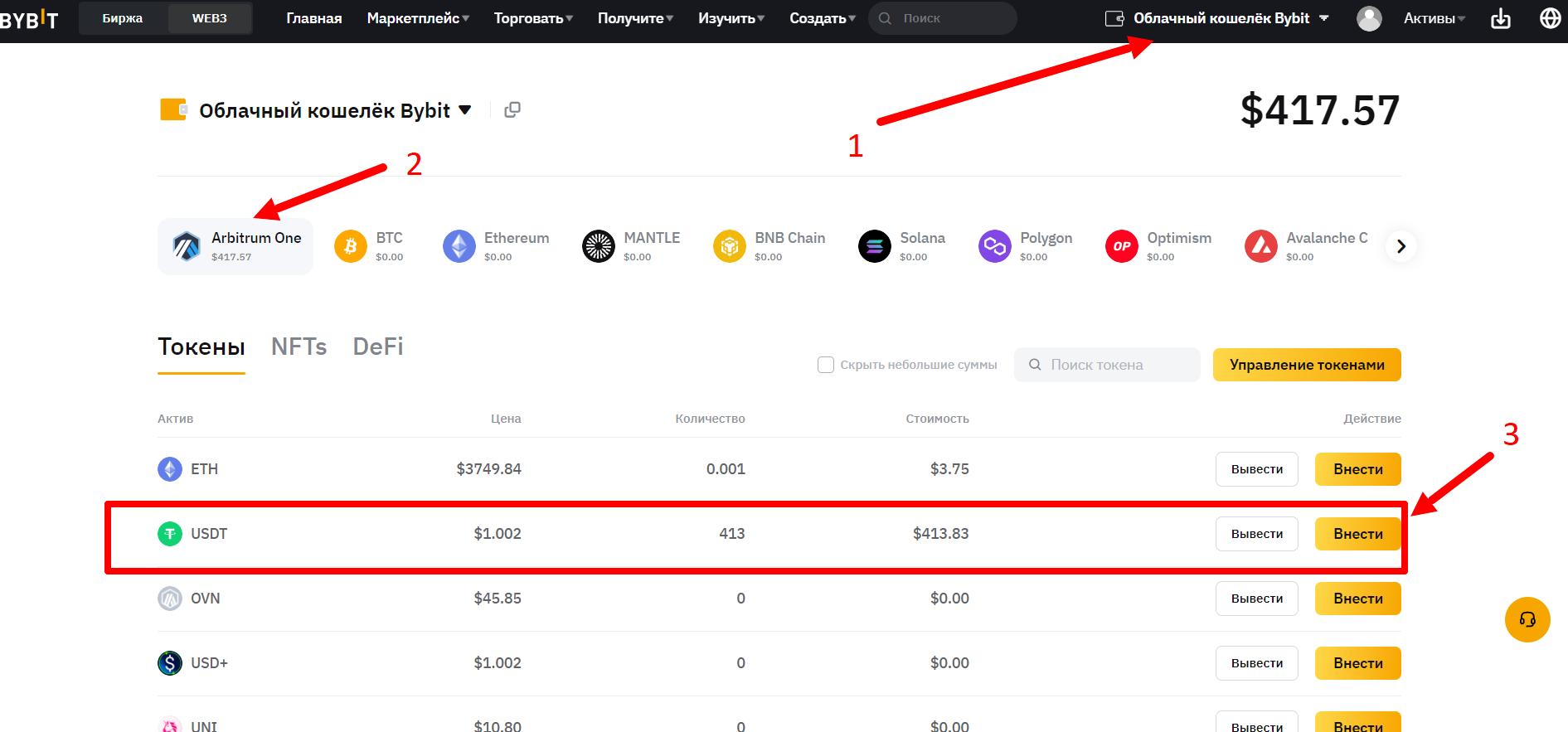This screenshot has width=1568, height=732.
Task: Open Облачный кошелёк Bybit header dropdown
Action: tap(1217, 18)
